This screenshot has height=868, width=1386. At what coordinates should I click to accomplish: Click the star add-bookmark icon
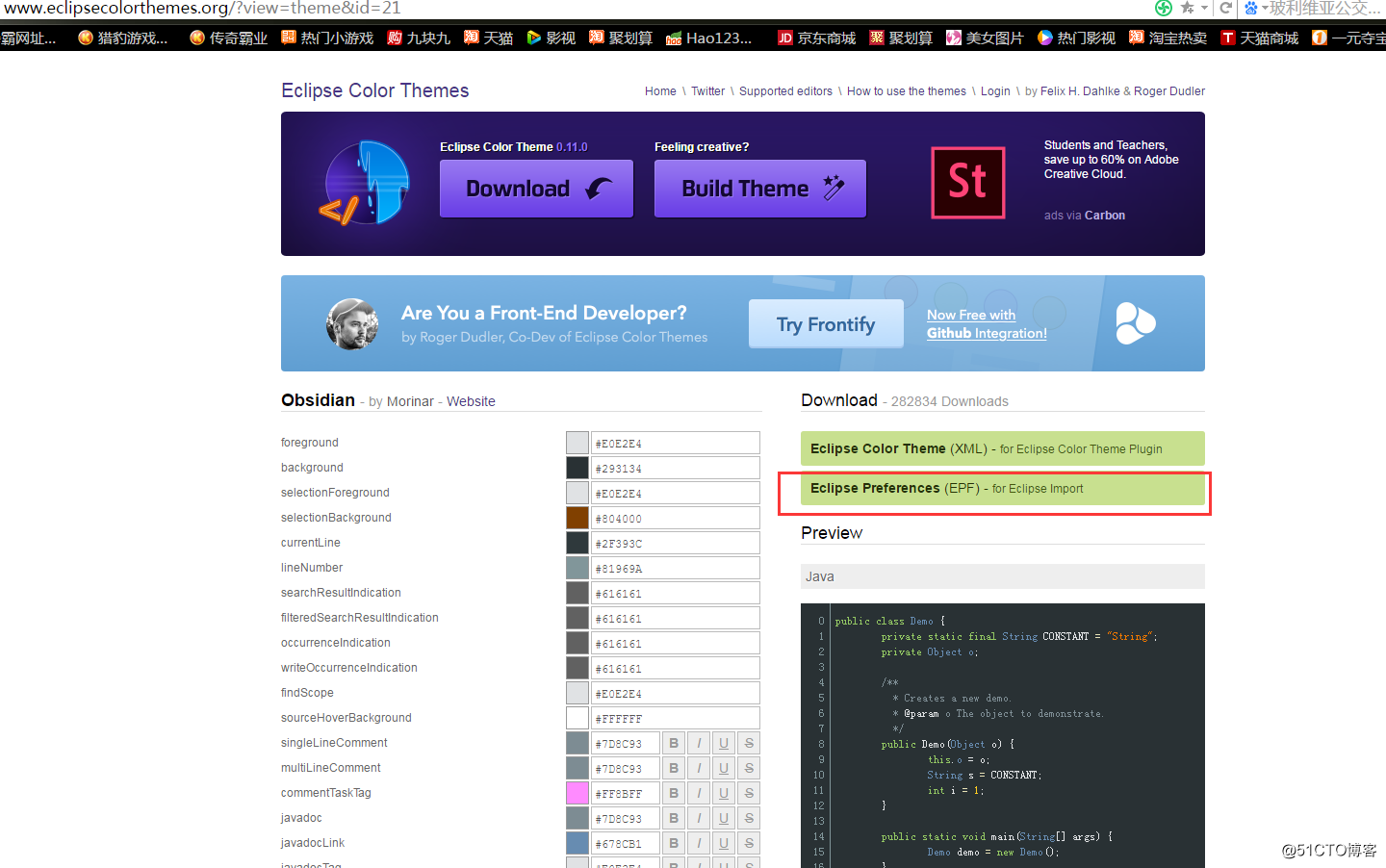[1187, 8]
